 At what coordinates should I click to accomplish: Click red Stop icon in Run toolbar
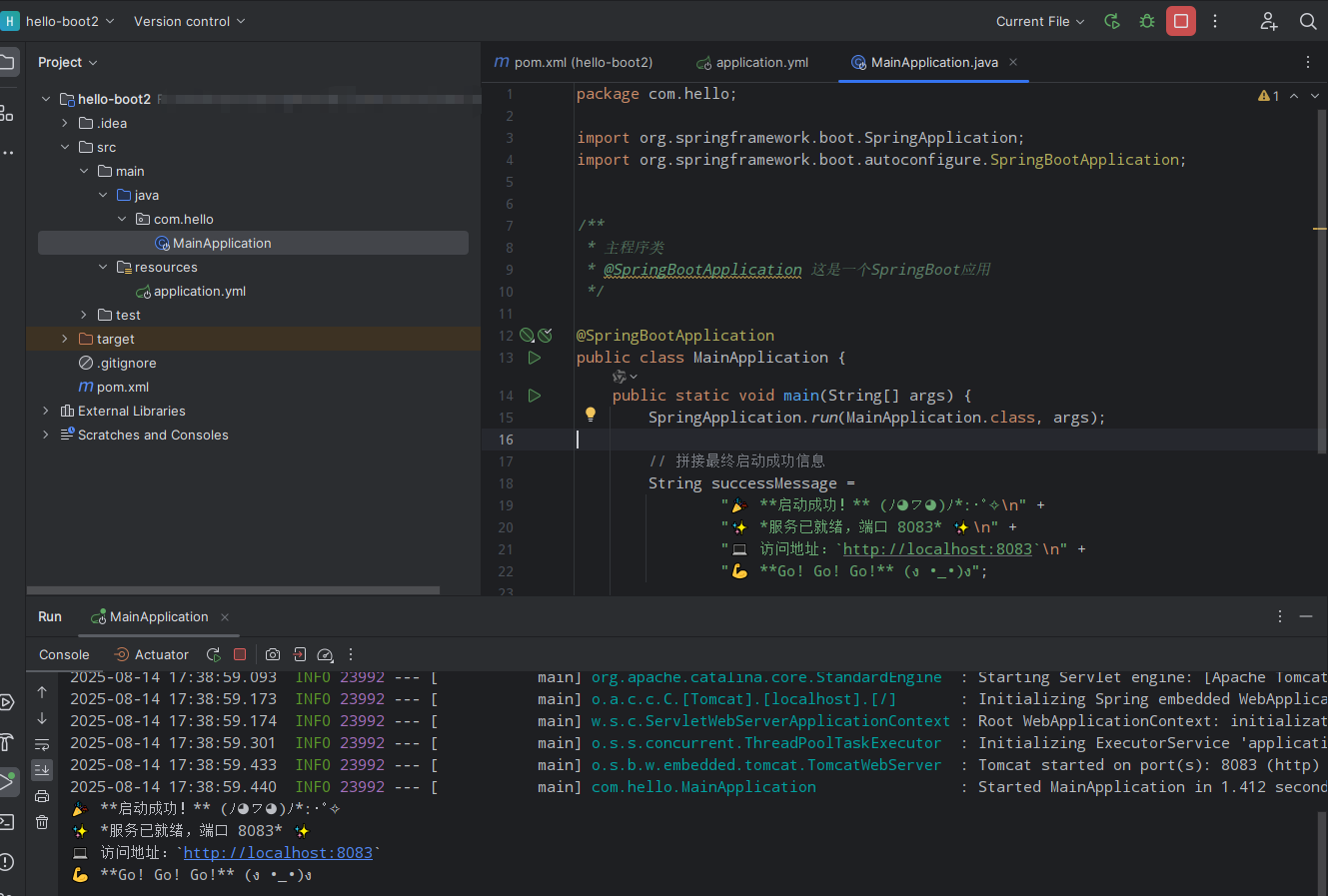click(240, 654)
